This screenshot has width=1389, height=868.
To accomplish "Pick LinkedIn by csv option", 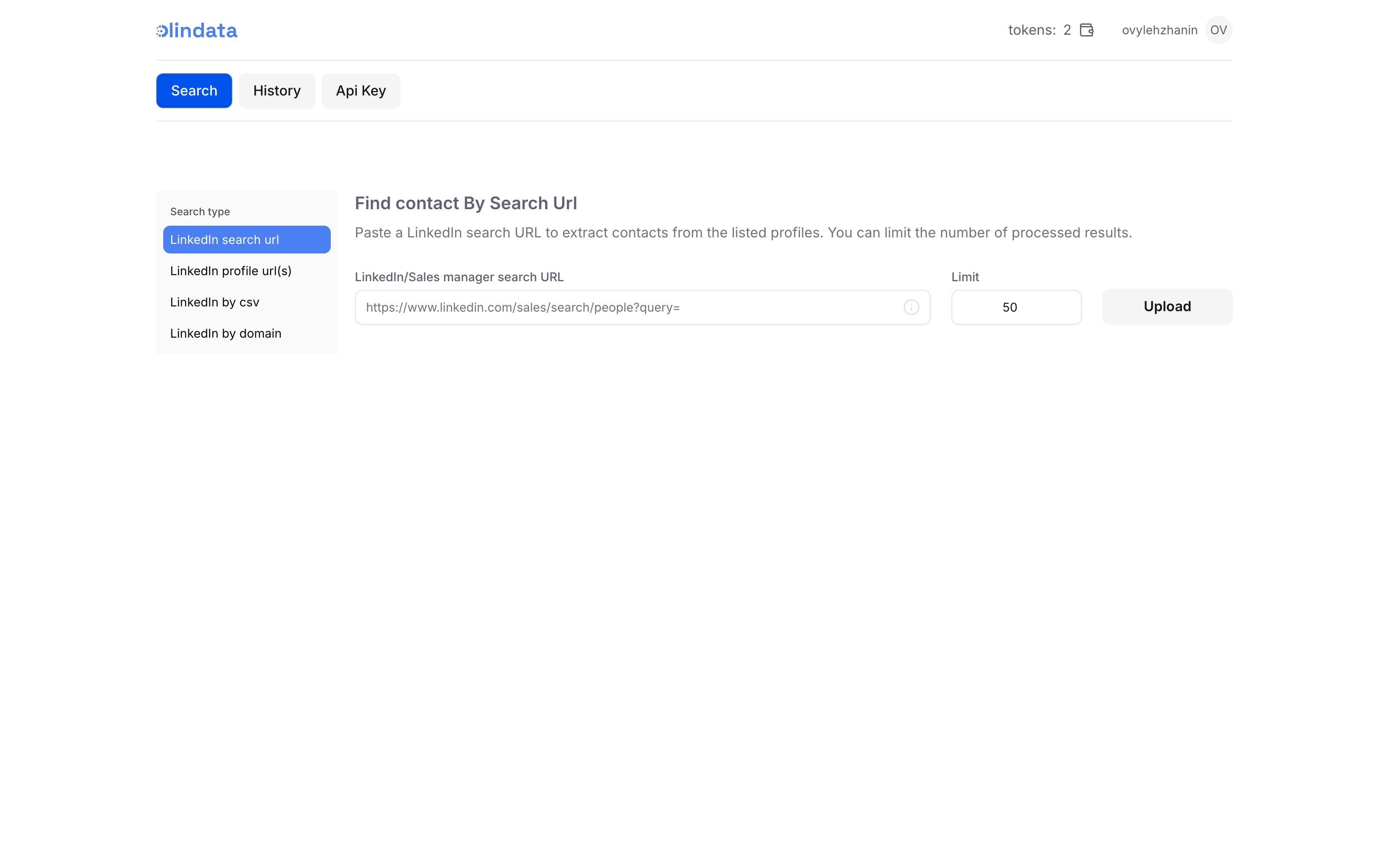I will click(215, 302).
